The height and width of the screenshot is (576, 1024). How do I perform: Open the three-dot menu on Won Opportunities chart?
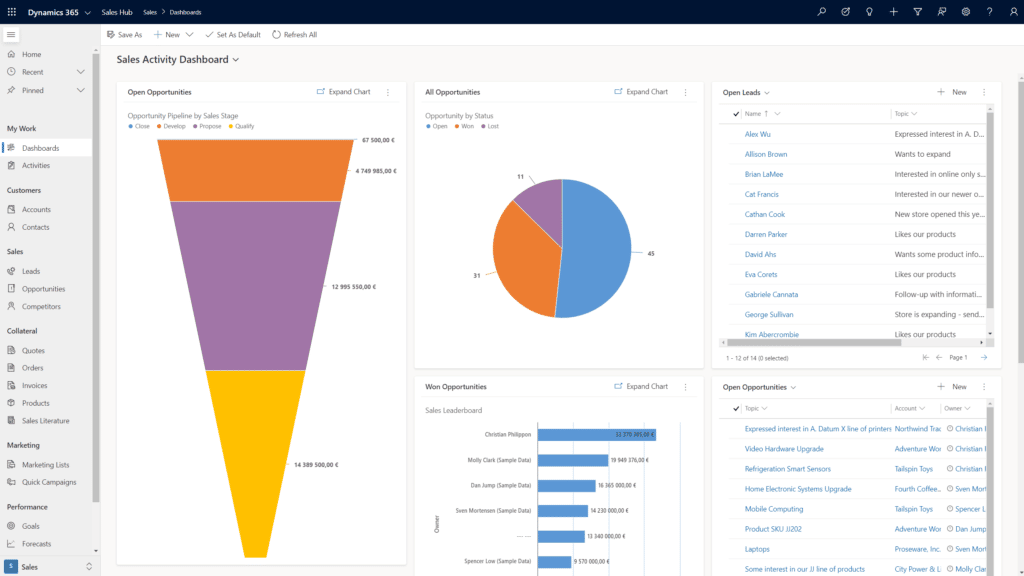point(686,387)
